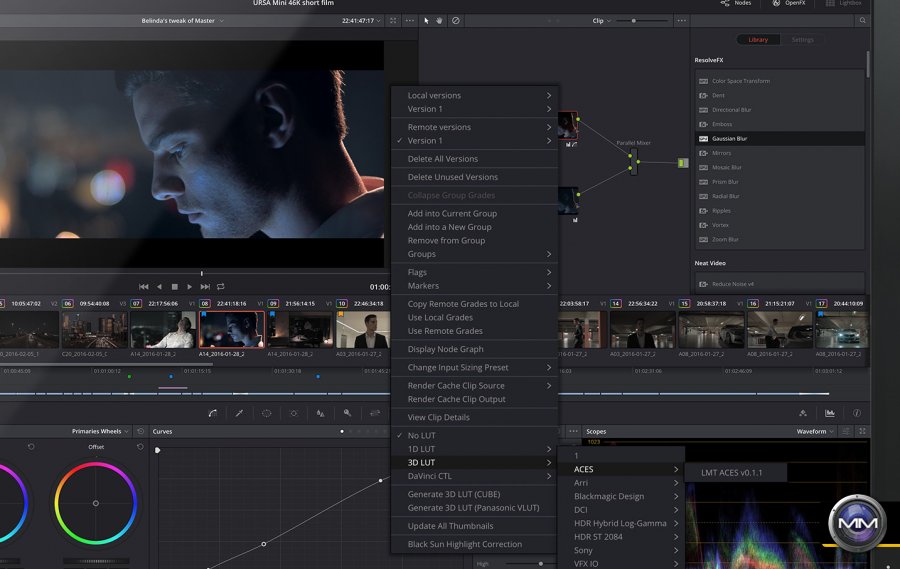
Task: Expand the Scopes panel to full view
Action: (862, 431)
